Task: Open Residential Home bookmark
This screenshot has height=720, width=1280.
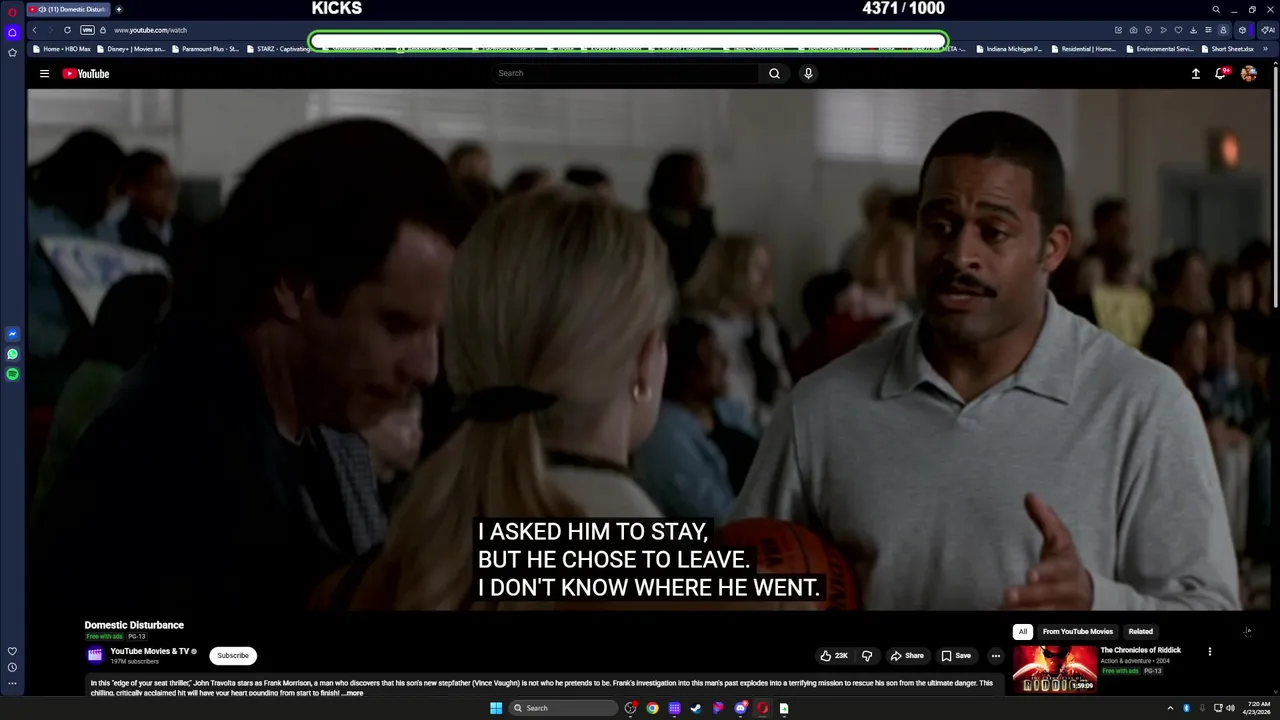Action: [x=1083, y=48]
